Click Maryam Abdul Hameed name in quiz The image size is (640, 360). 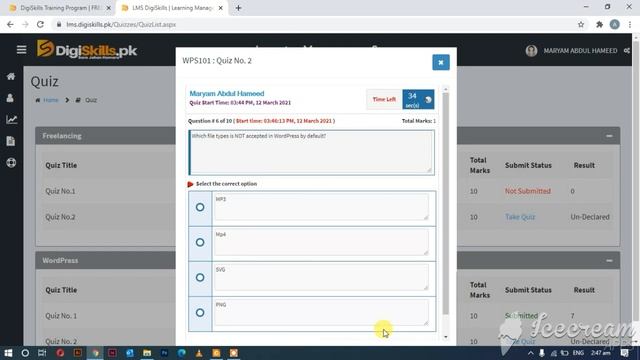click(x=227, y=93)
